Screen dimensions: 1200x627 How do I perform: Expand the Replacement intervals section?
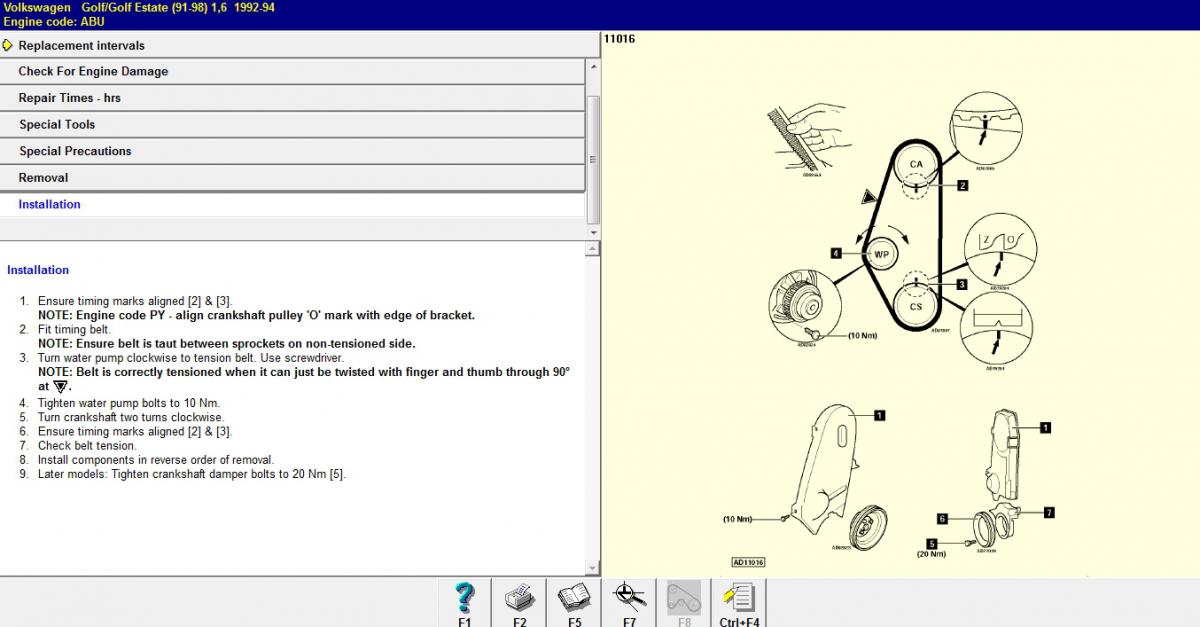click(x=81, y=45)
